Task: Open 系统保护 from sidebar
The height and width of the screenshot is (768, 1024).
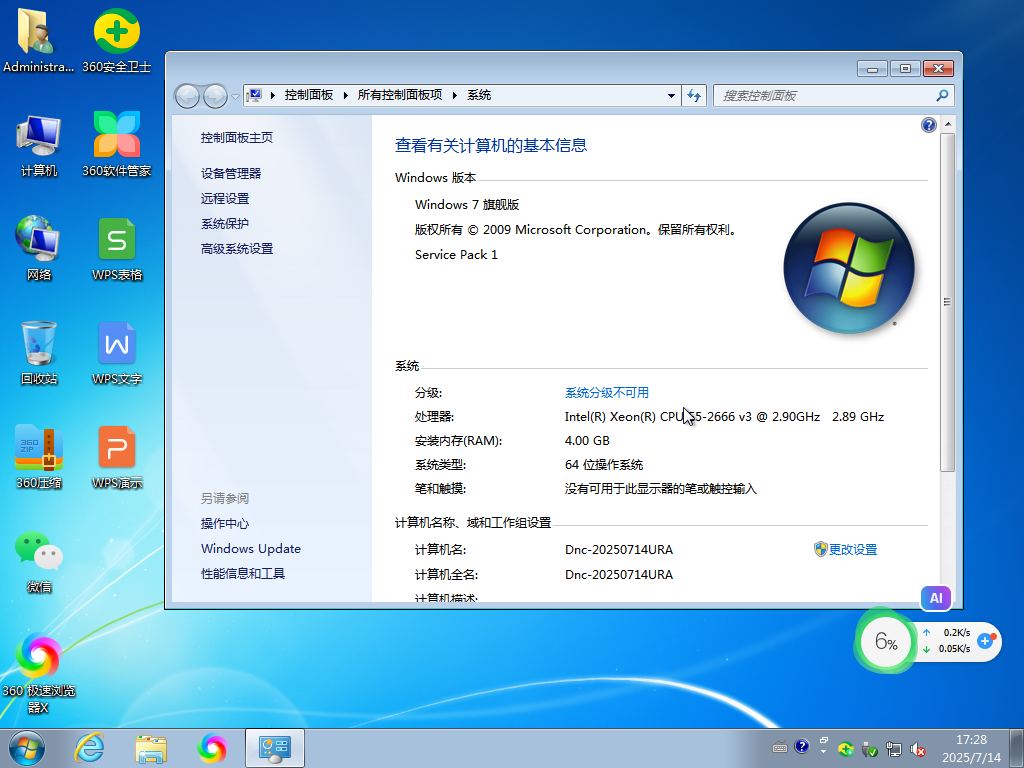Action: pyautogui.click(x=225, y=223)
